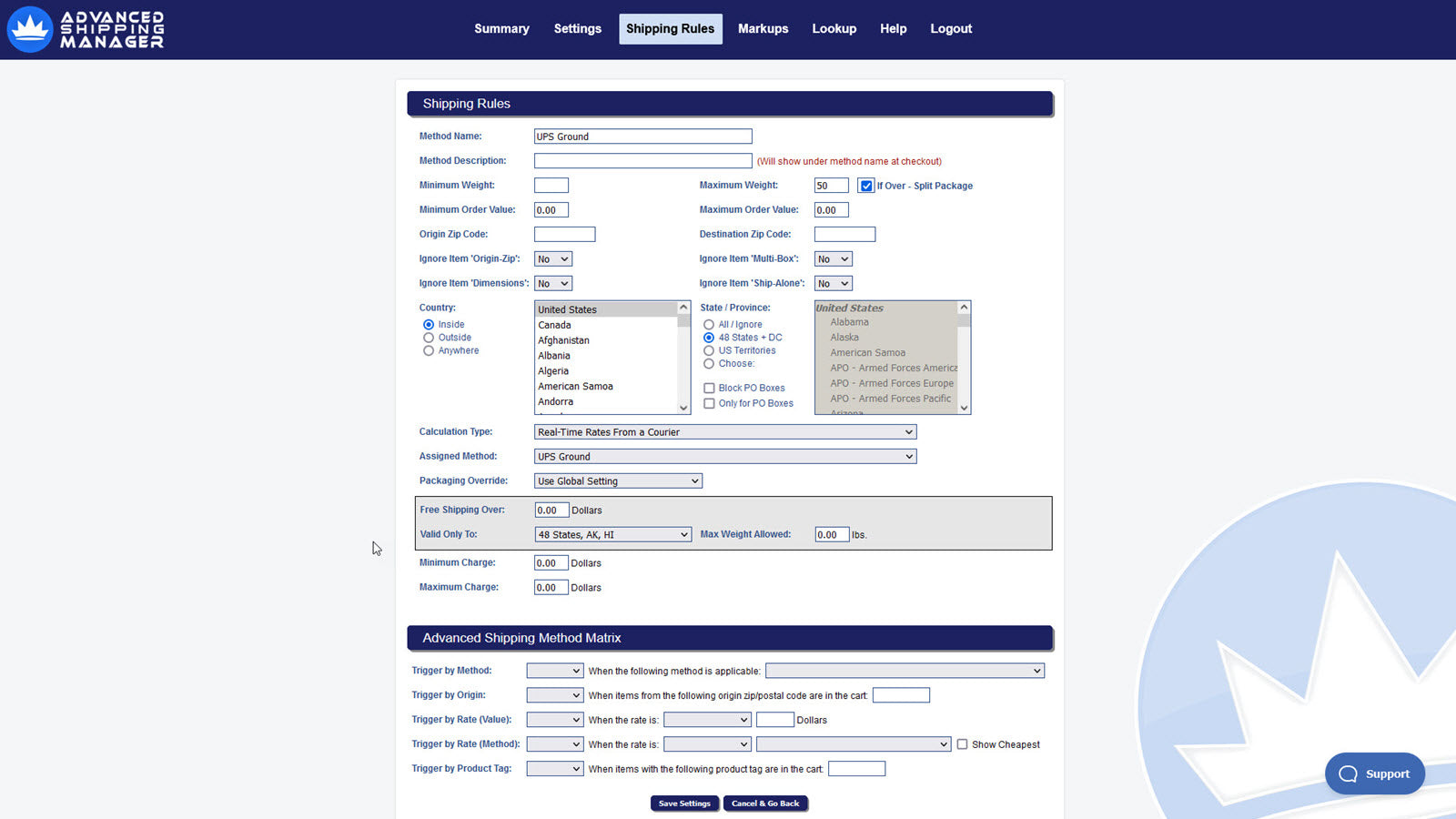This screenshot has width=1456, height=819.
Task: Select the Anywhere radio option
Action: [x=428, y=350]
